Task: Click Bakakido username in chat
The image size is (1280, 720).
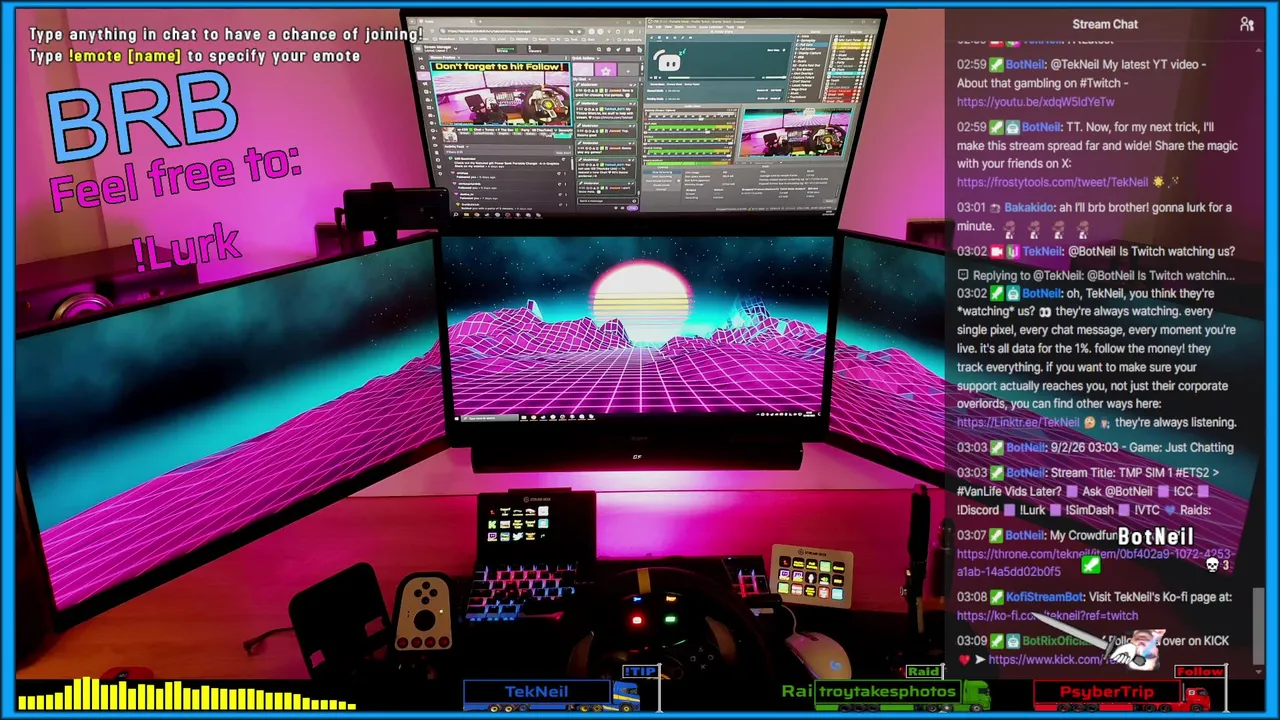Action: tap(1030, 208)
